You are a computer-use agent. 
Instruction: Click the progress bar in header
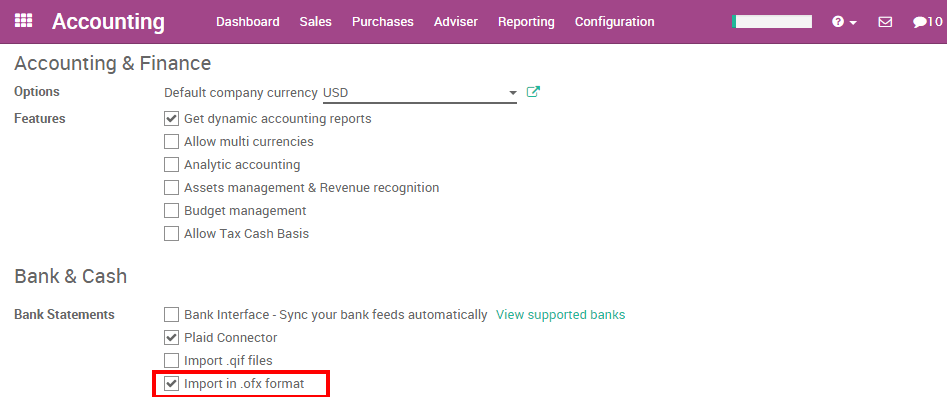[x=772, y=22]
